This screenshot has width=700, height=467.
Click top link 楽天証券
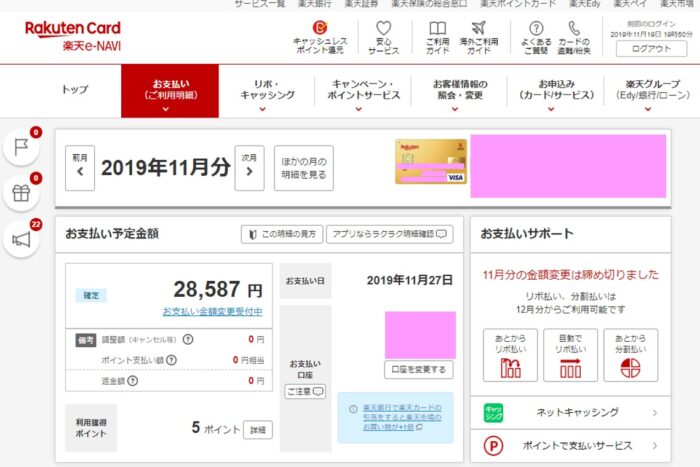pyautogui.click(x=361, y=4)
